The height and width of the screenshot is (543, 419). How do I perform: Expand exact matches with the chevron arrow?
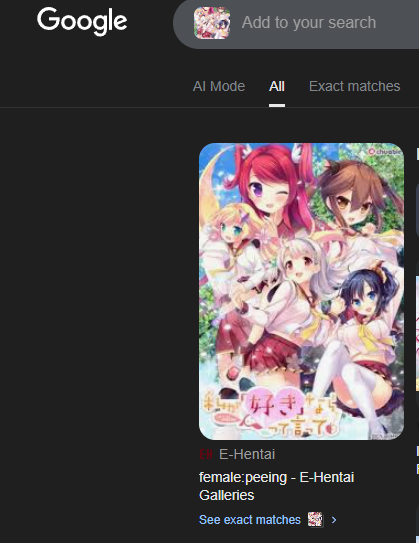pyautogui.click(x=334, y=520)
